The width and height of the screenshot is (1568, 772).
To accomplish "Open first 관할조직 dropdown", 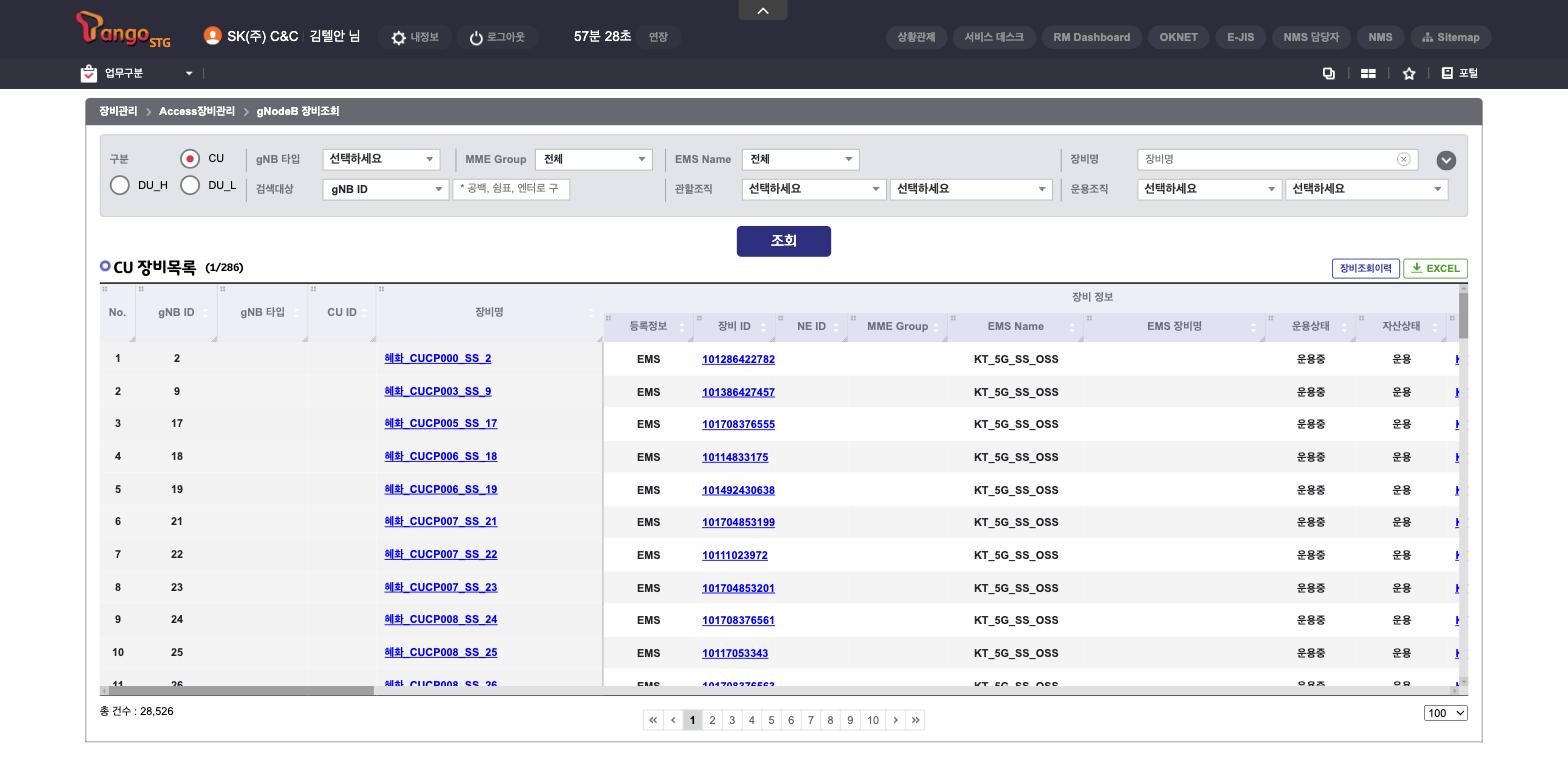I will click(814, 189).
